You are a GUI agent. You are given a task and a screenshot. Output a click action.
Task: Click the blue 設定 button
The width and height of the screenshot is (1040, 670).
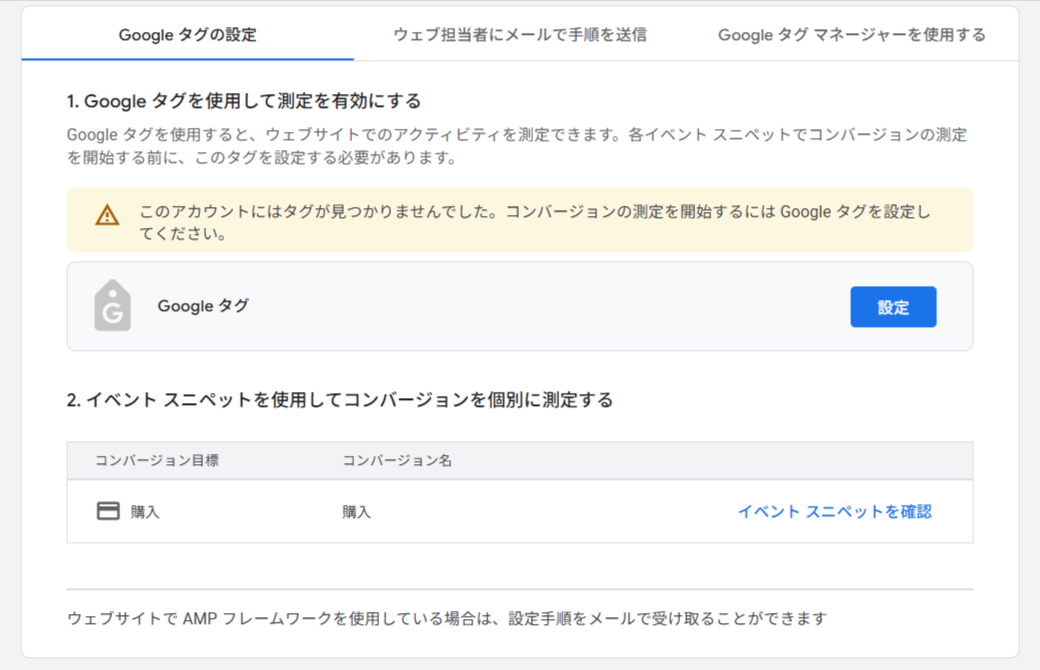(893, 306)
